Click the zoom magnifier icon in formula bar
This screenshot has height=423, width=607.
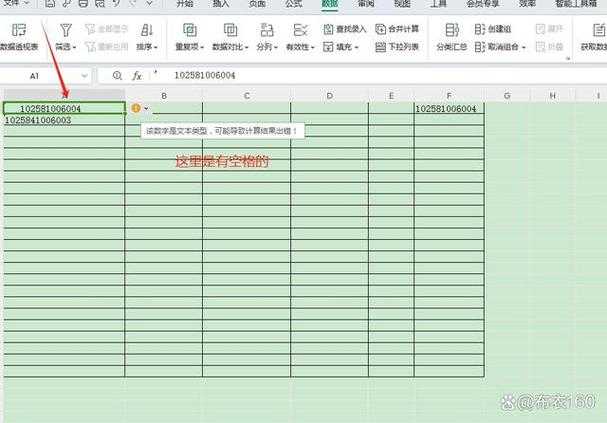click(117, 75)
